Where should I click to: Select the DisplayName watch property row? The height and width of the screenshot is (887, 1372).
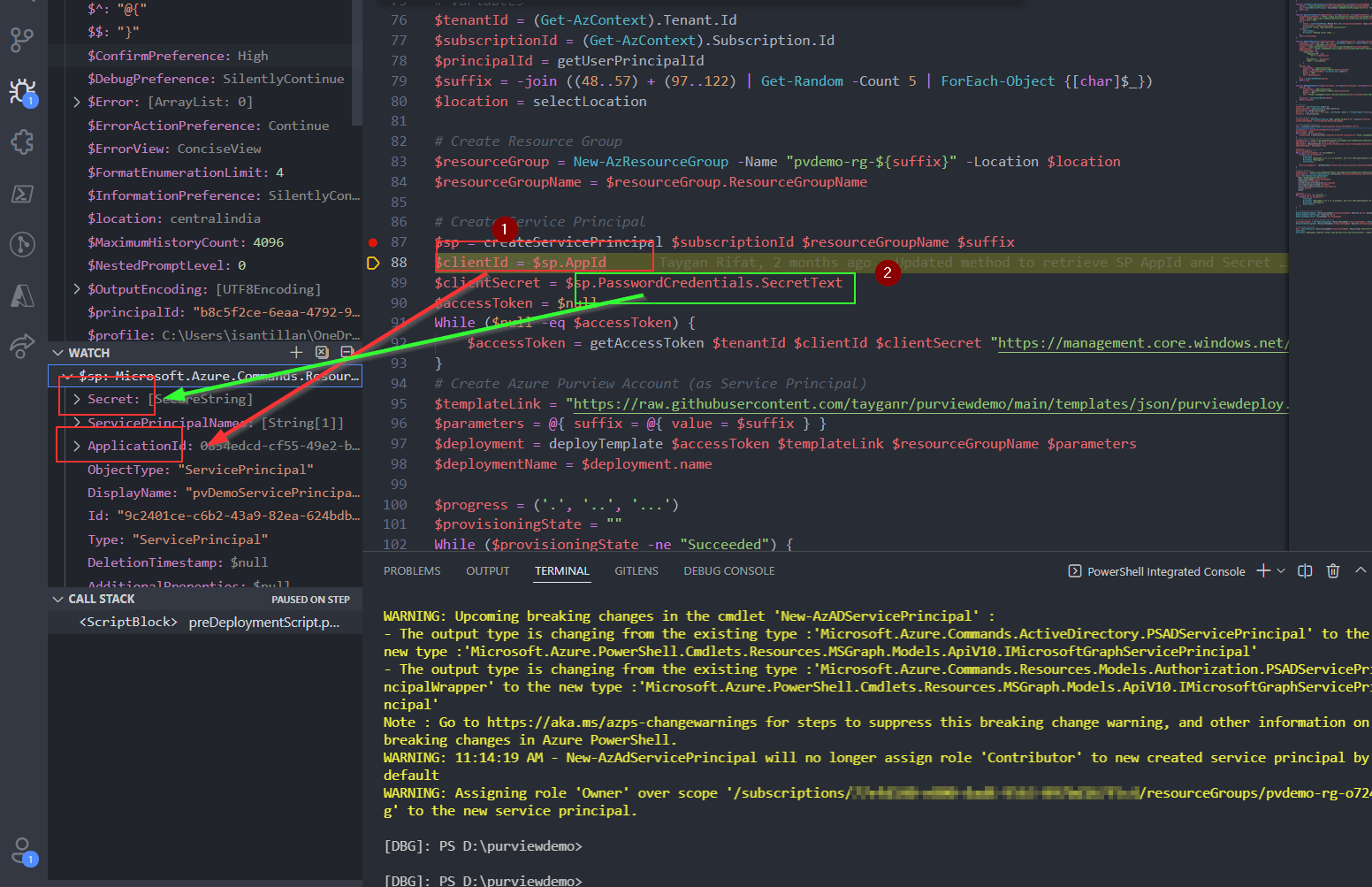(x=205, y=493)
